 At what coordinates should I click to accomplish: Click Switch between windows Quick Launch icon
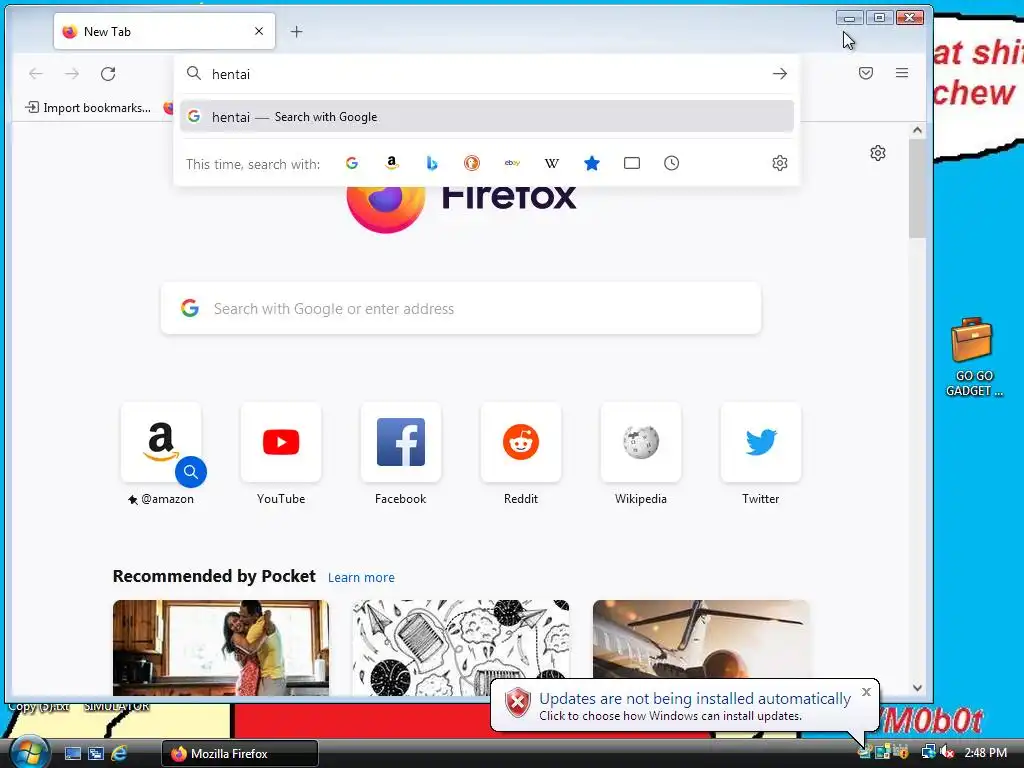[x=96, y=754]
